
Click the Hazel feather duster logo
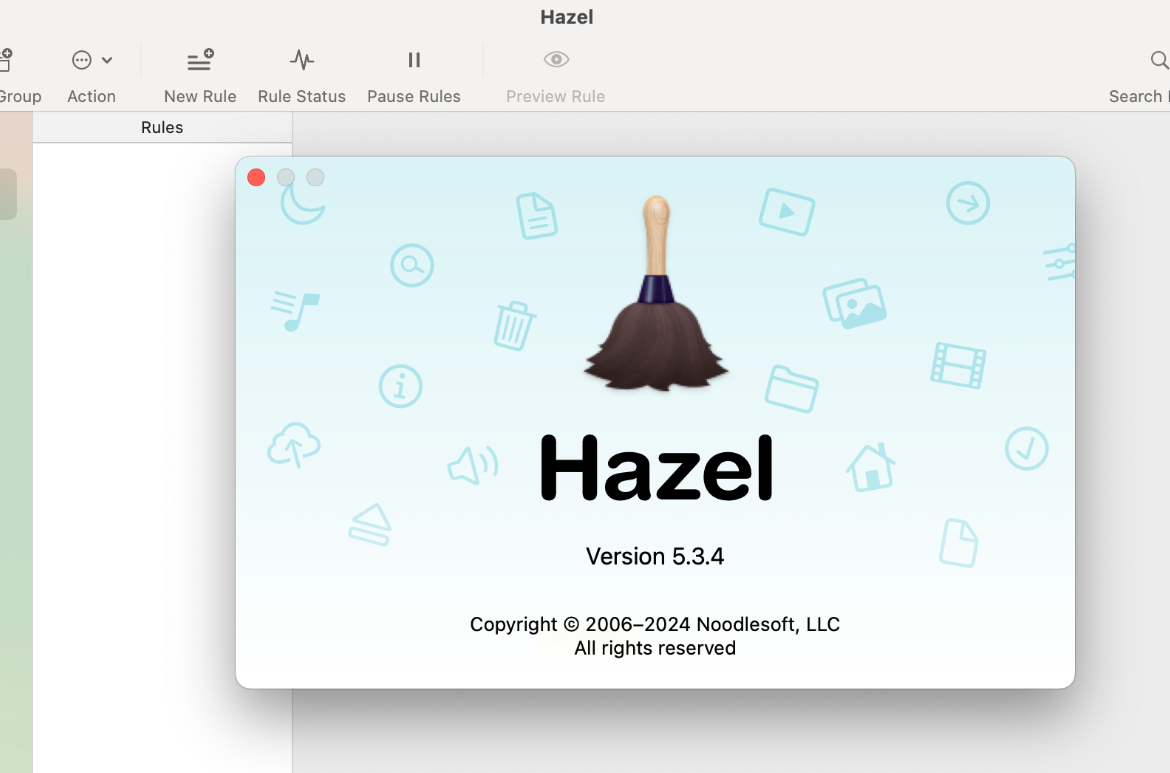point(656,293)
